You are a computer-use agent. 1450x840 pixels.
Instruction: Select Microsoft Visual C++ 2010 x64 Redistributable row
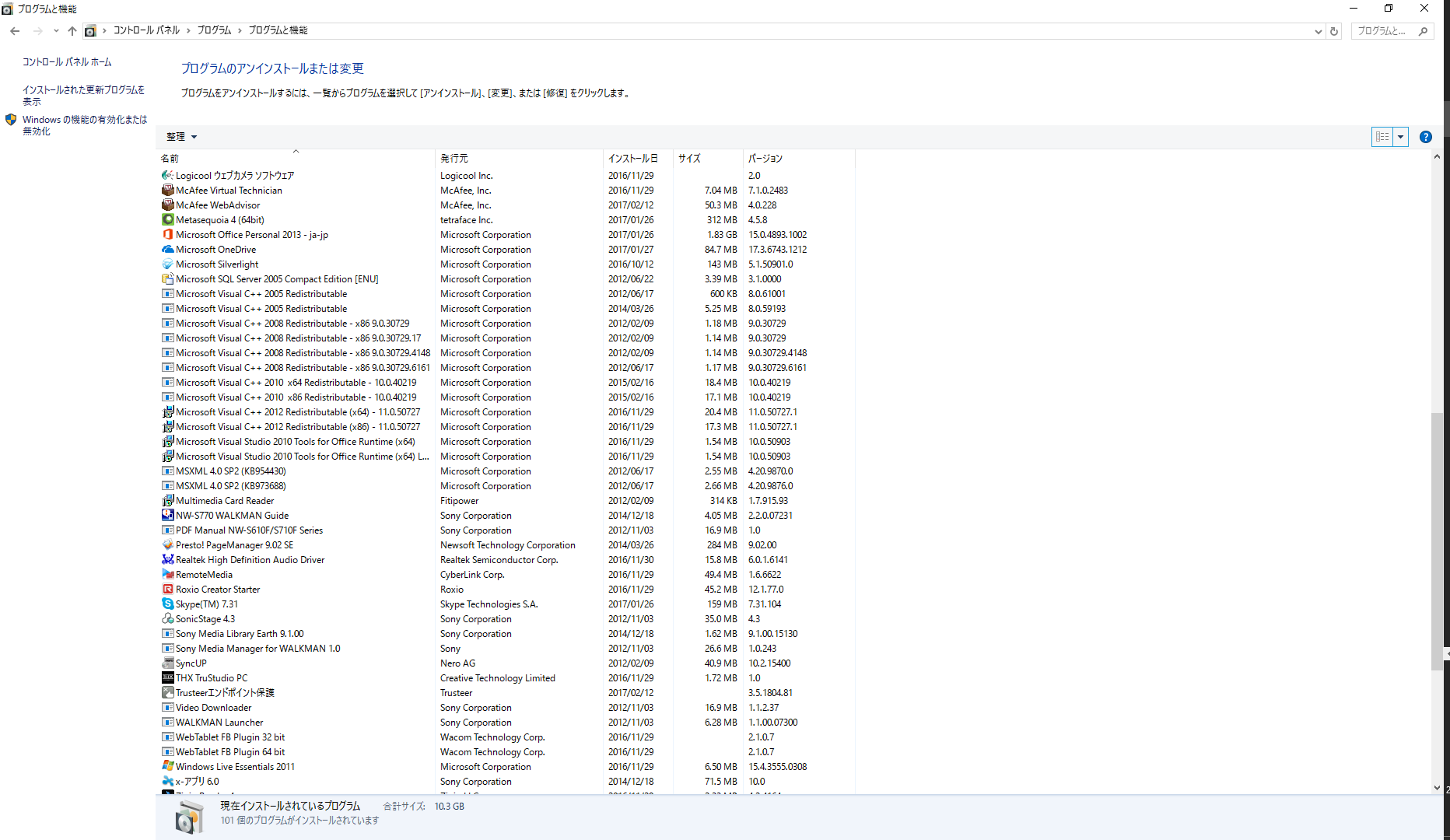[x=507, y=383]
